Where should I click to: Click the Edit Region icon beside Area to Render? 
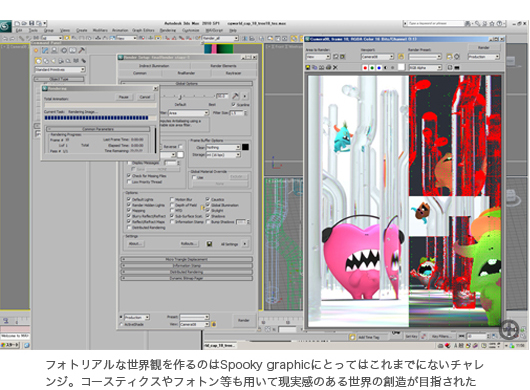336,56
